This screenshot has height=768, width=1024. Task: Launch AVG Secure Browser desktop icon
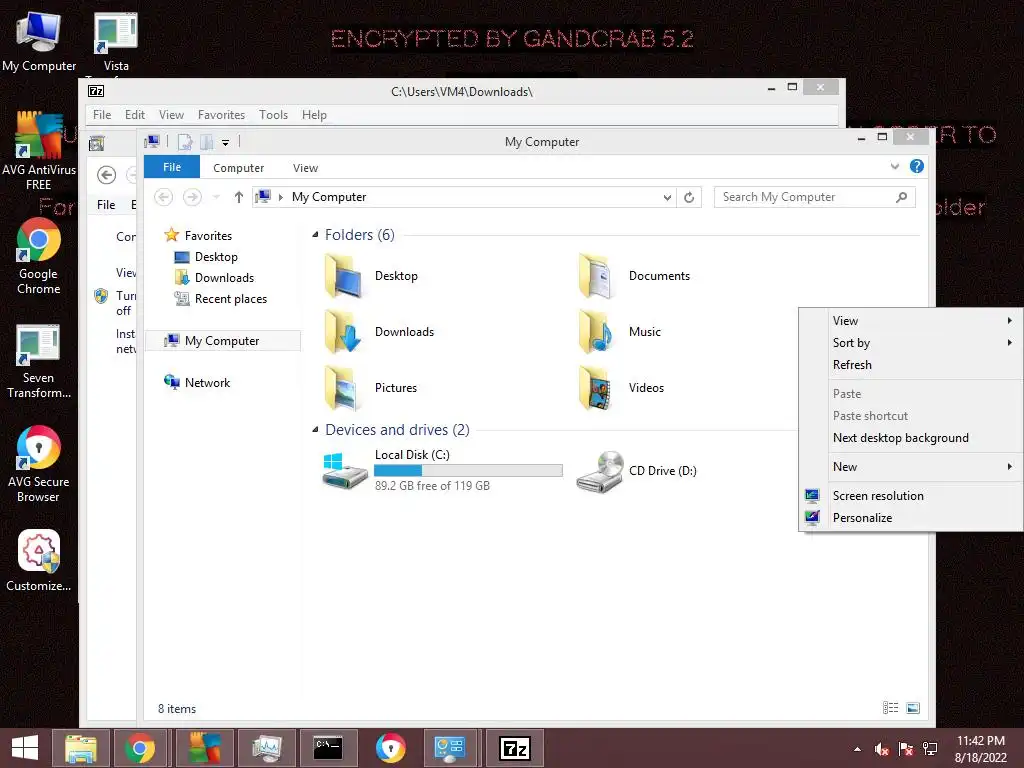pyautogui.click(x=39, y=464)
